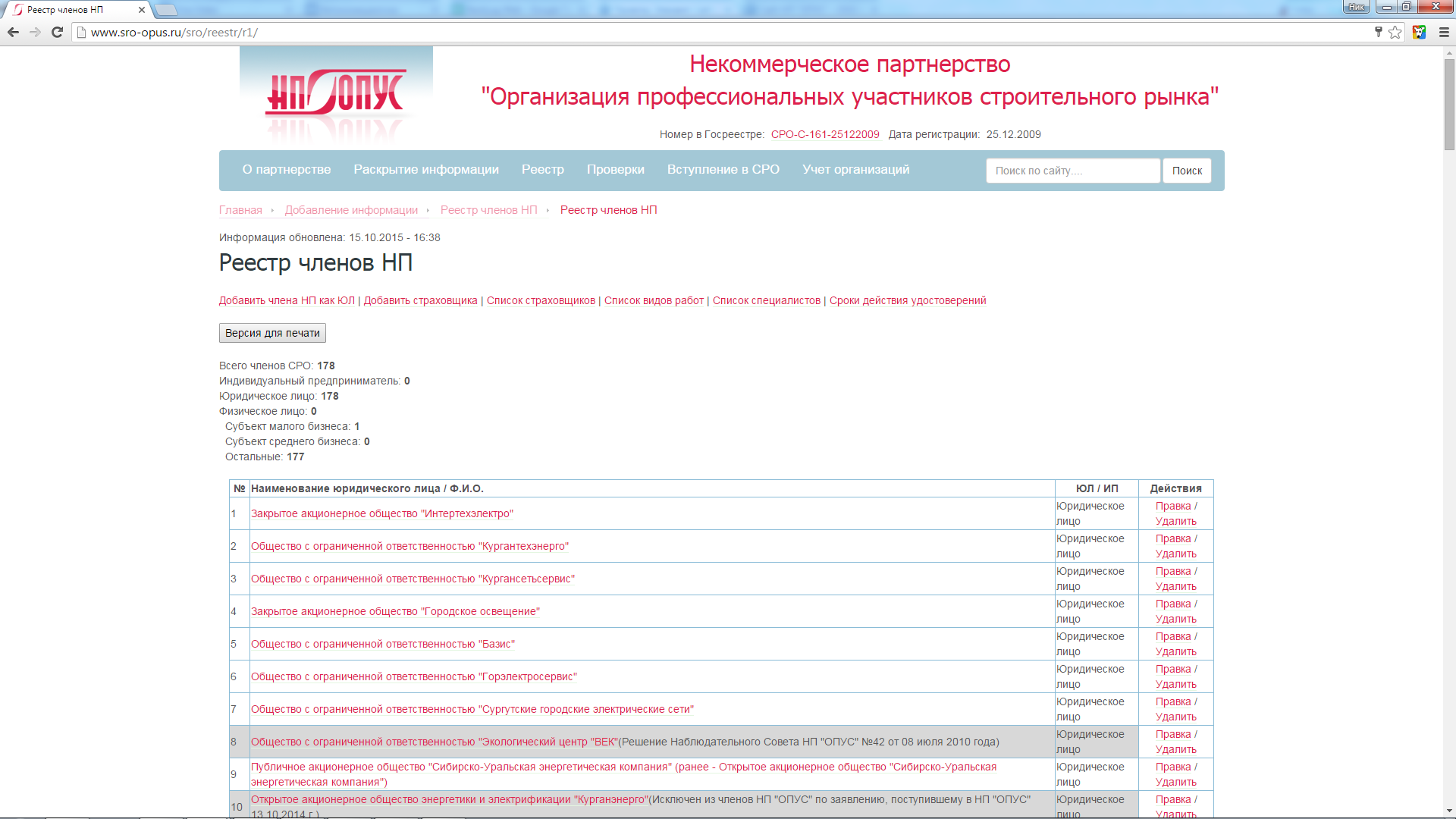Open member 'Кургансетьсервис' entry
The height and width of the screenshot is (819, 1456).
coord(413,579)
